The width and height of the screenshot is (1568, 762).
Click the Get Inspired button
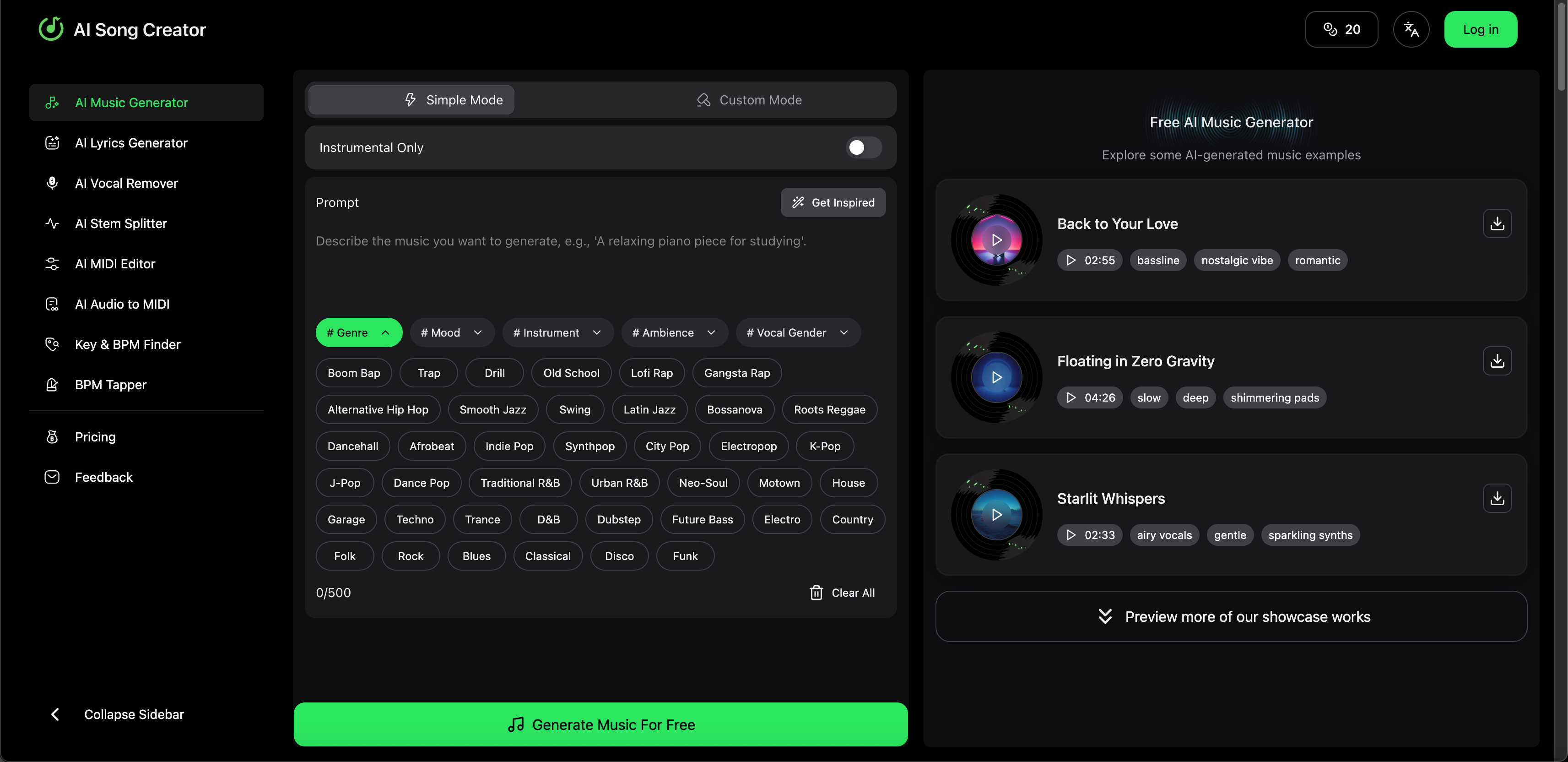(833, 202)
